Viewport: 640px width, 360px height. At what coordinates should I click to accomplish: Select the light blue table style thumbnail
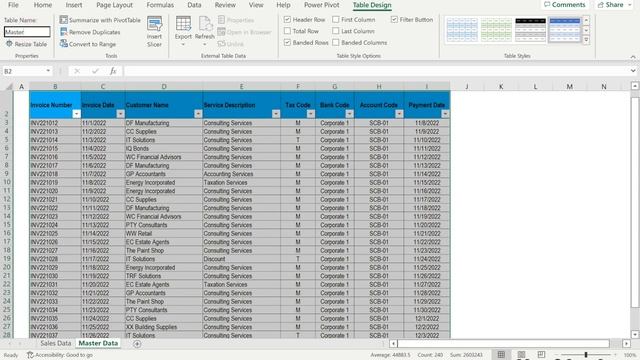pyautogui.click(x=462, y=29)
